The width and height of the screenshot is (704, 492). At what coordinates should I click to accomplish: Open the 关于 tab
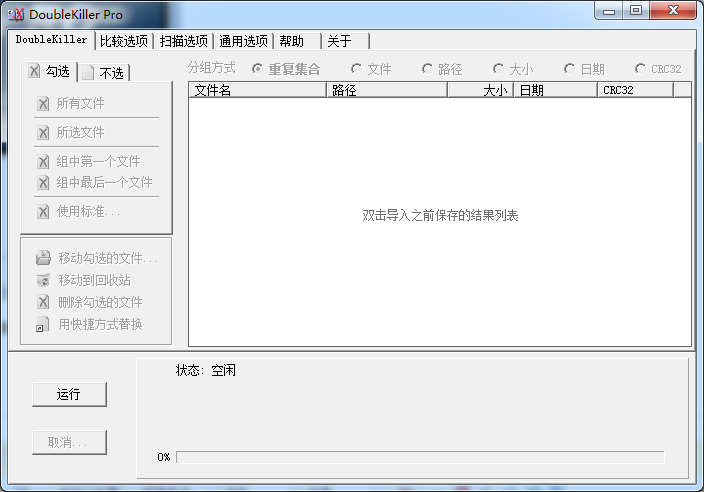point(345,41)
